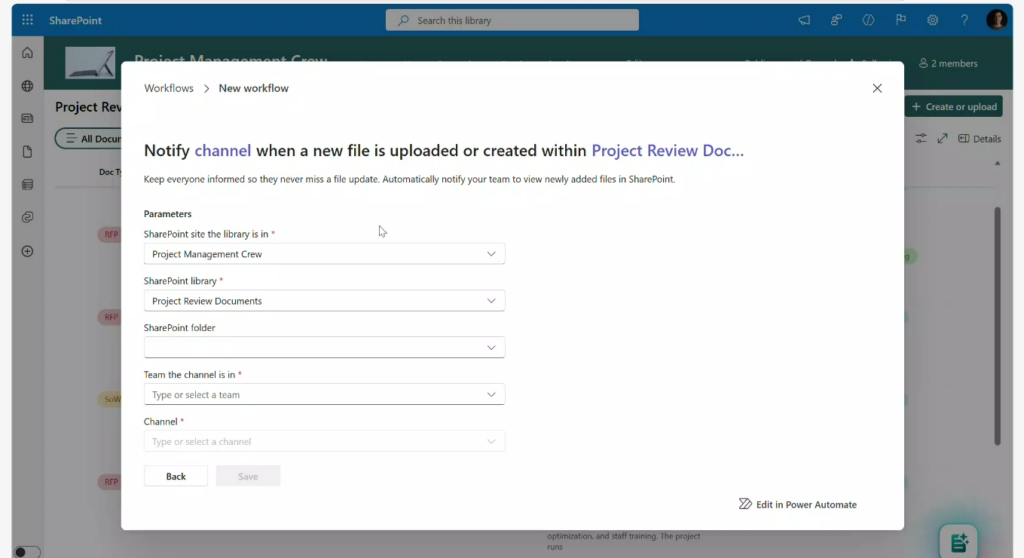The width and height of the screenshot is (1024, 558).
Task: Click the expand full-screen arrows icon
Action: pos(942,139)
